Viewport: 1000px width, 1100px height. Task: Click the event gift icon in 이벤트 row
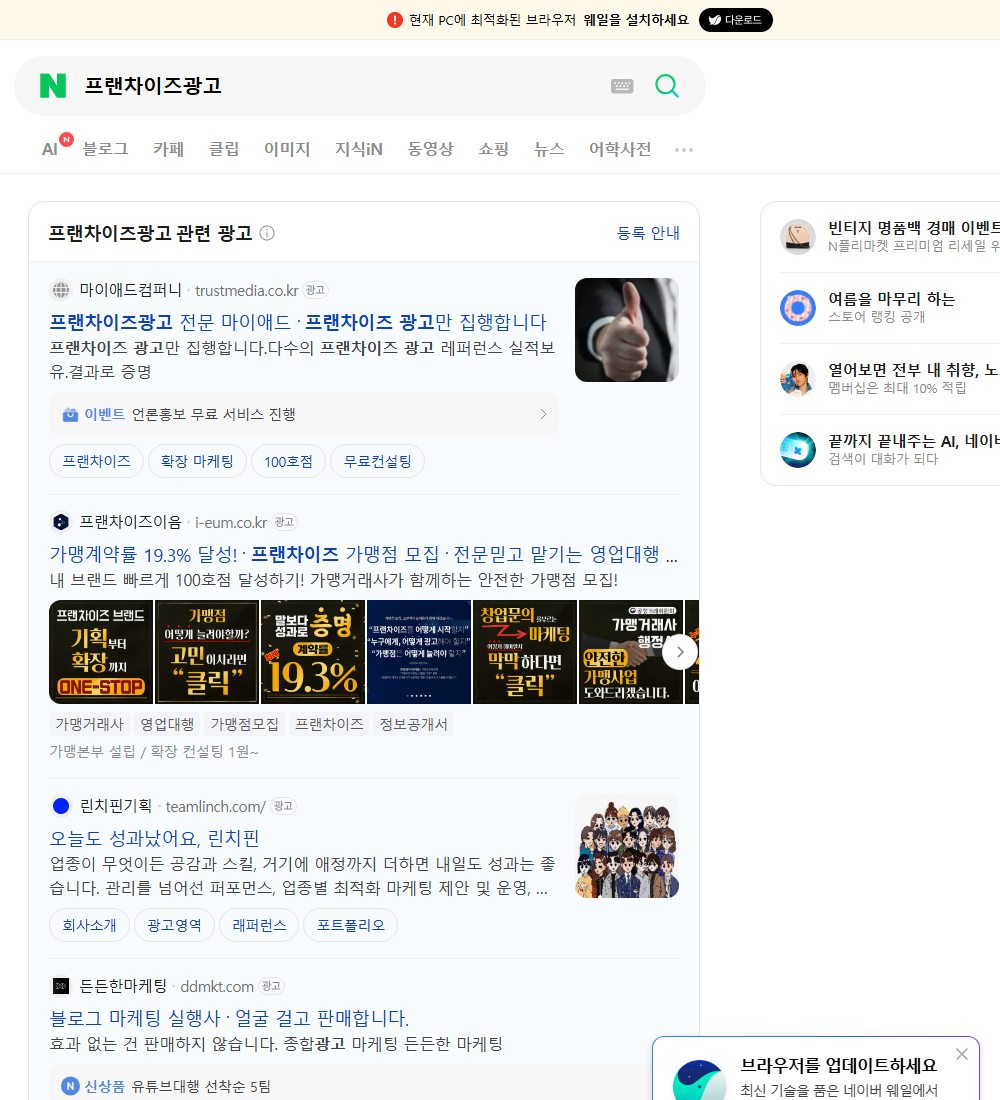click(70, 415)
